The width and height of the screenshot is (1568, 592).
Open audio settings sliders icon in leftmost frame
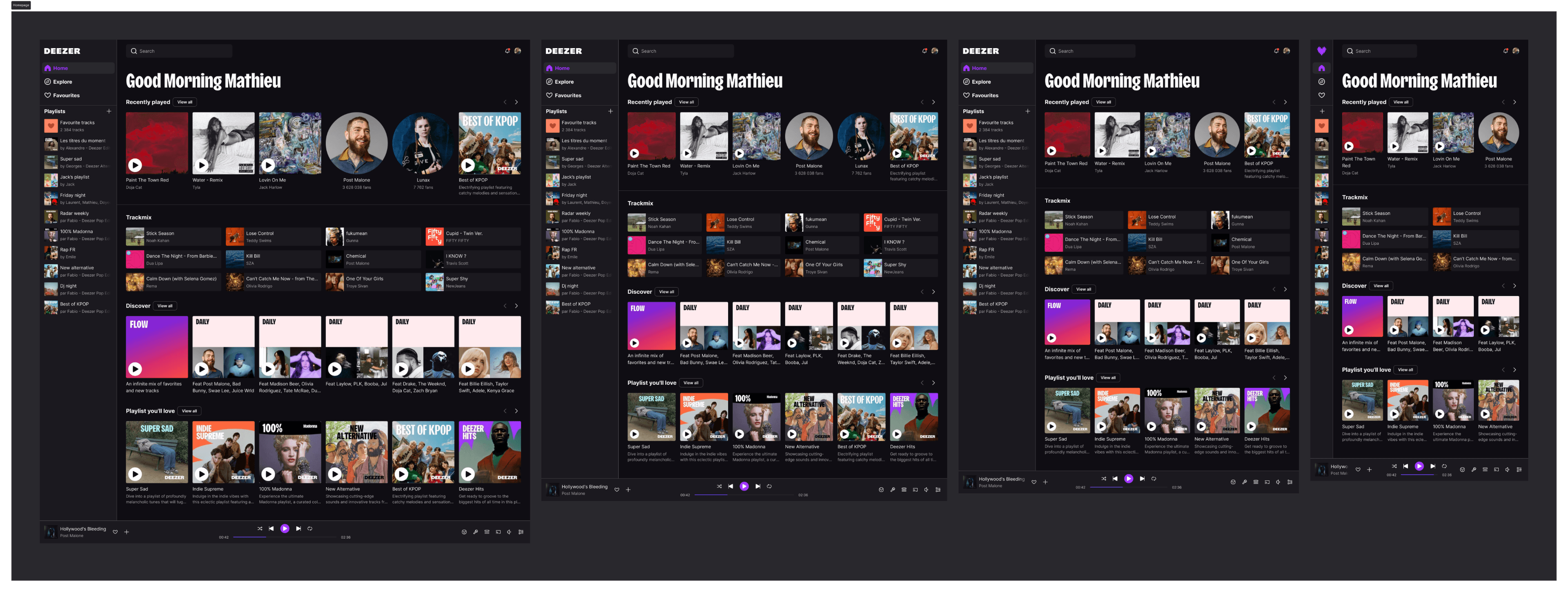[x=521, y=532]
